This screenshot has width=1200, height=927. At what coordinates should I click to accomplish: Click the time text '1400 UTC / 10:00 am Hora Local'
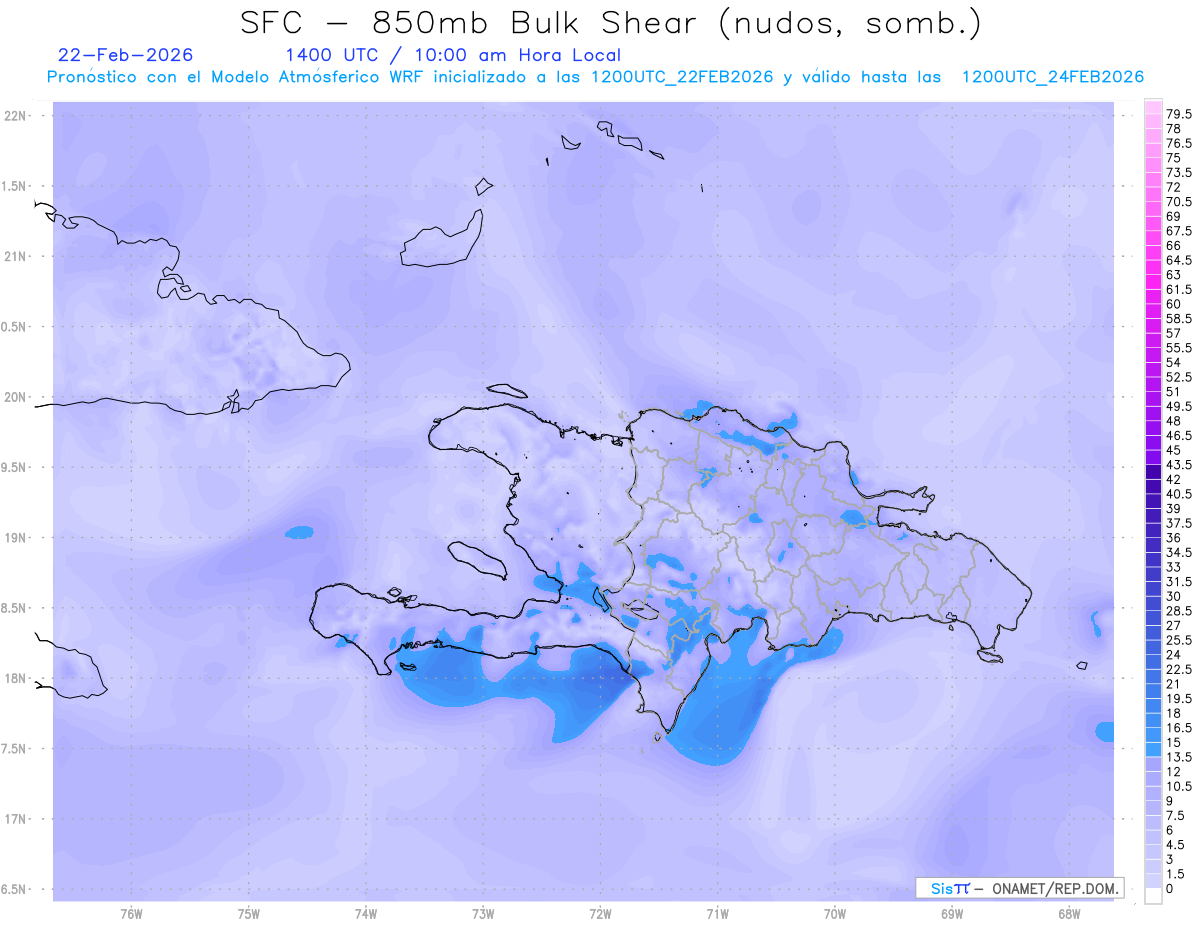pos(453,56)
